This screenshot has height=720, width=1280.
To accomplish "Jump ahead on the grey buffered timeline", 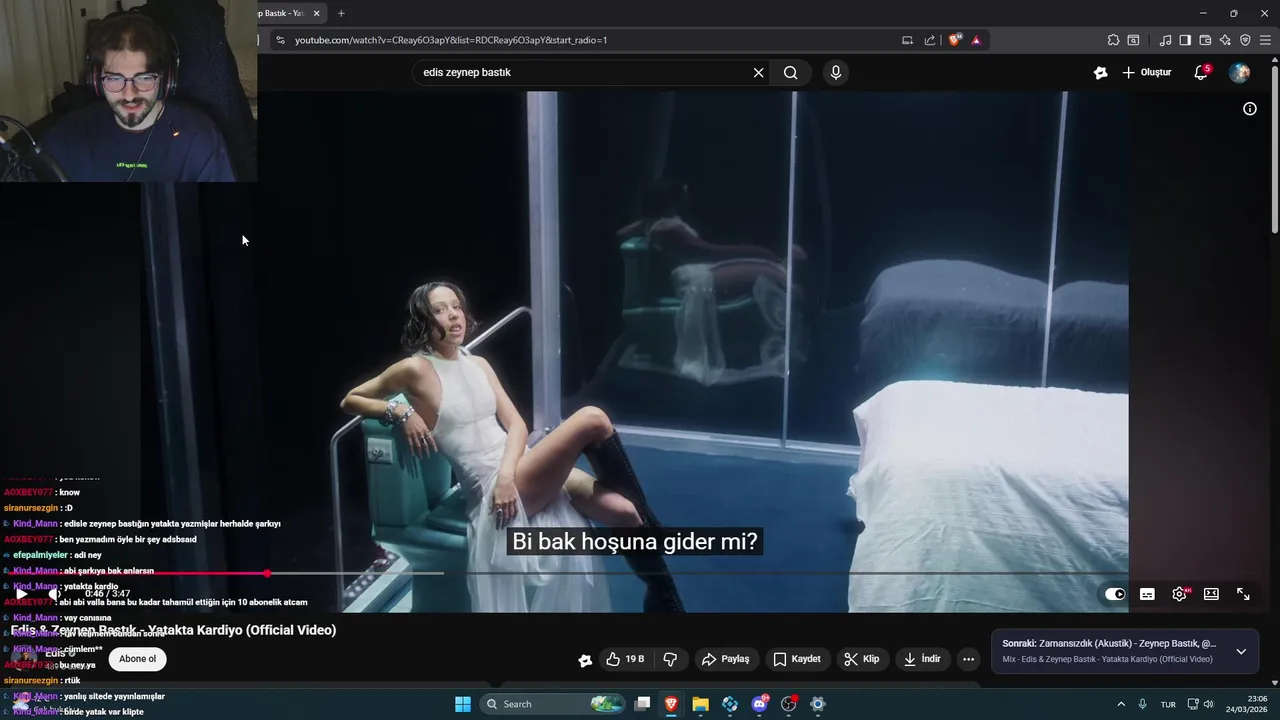I will tap(355, 573).
